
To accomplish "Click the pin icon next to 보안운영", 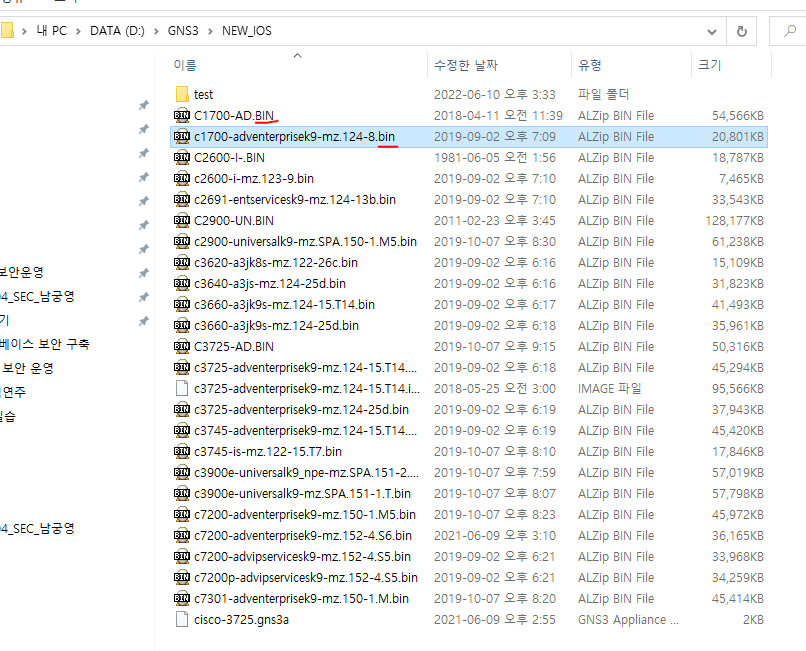I will pyautogui.click(x=144, y=273).
